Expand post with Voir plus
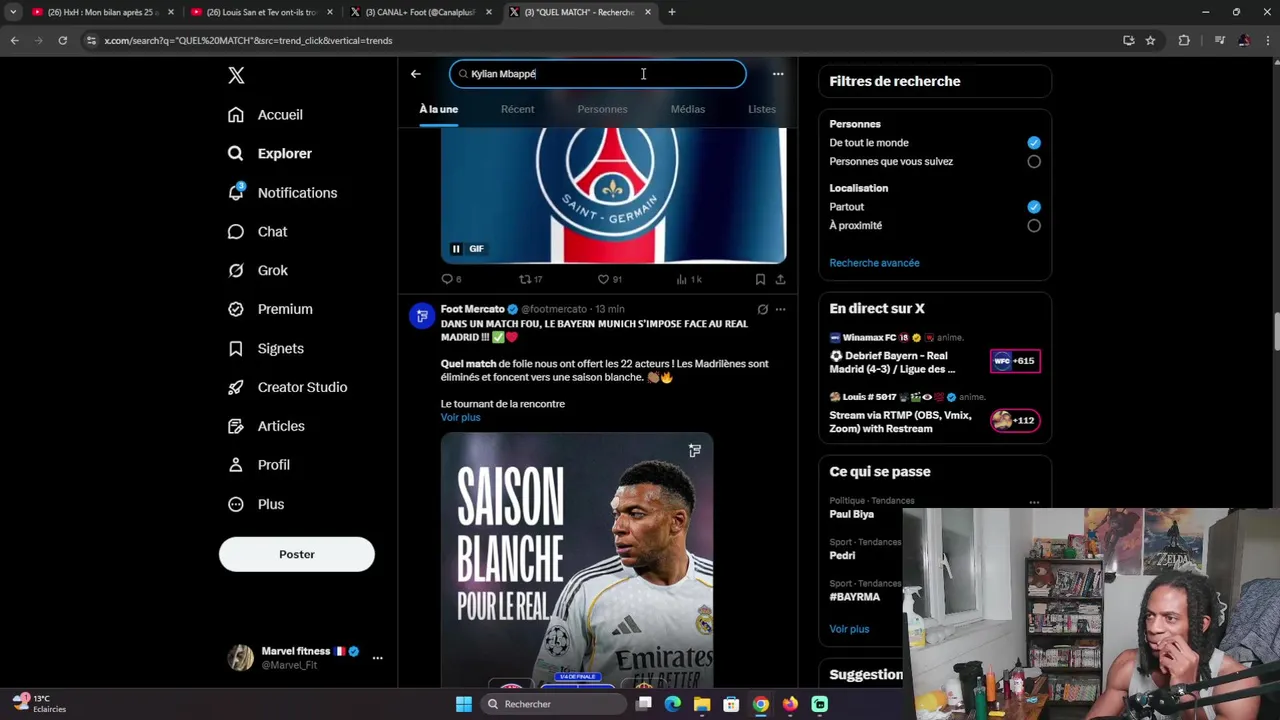Image resolution: width=1280 pixels, height=720 pixels. pyautogui.click(x=461, y=417)
